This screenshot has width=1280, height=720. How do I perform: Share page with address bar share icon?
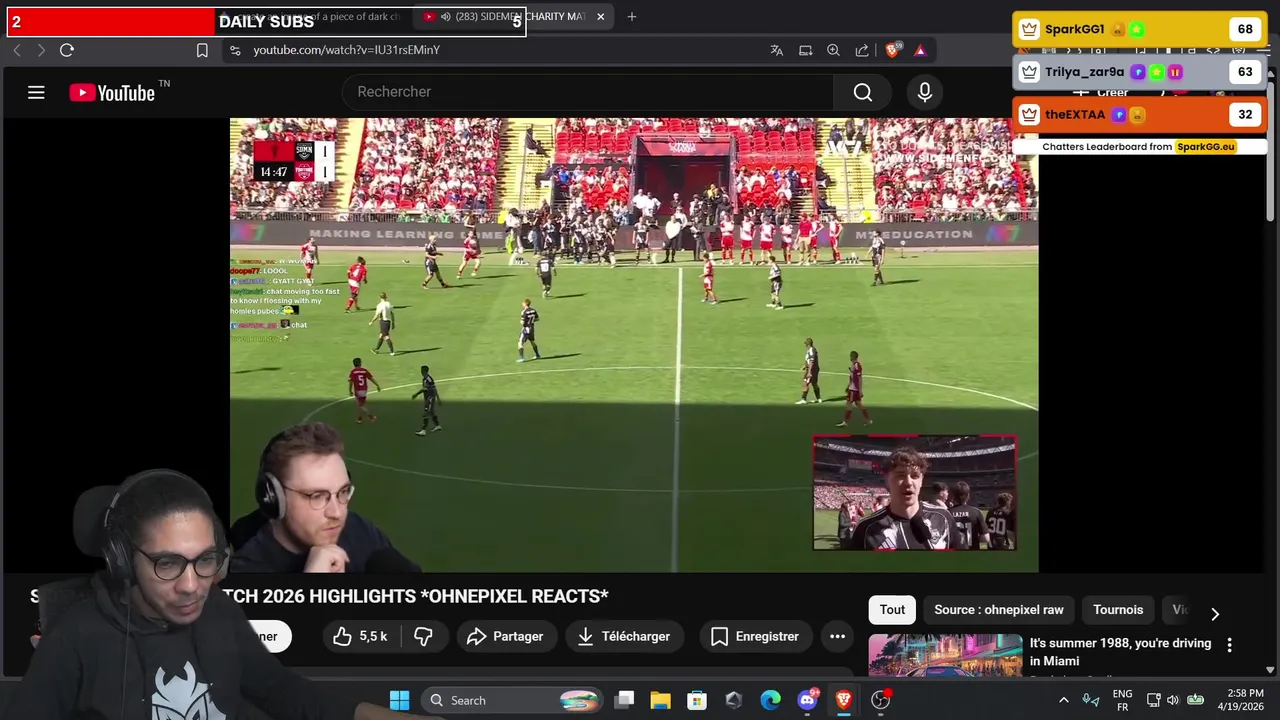[x=862, y=50]
